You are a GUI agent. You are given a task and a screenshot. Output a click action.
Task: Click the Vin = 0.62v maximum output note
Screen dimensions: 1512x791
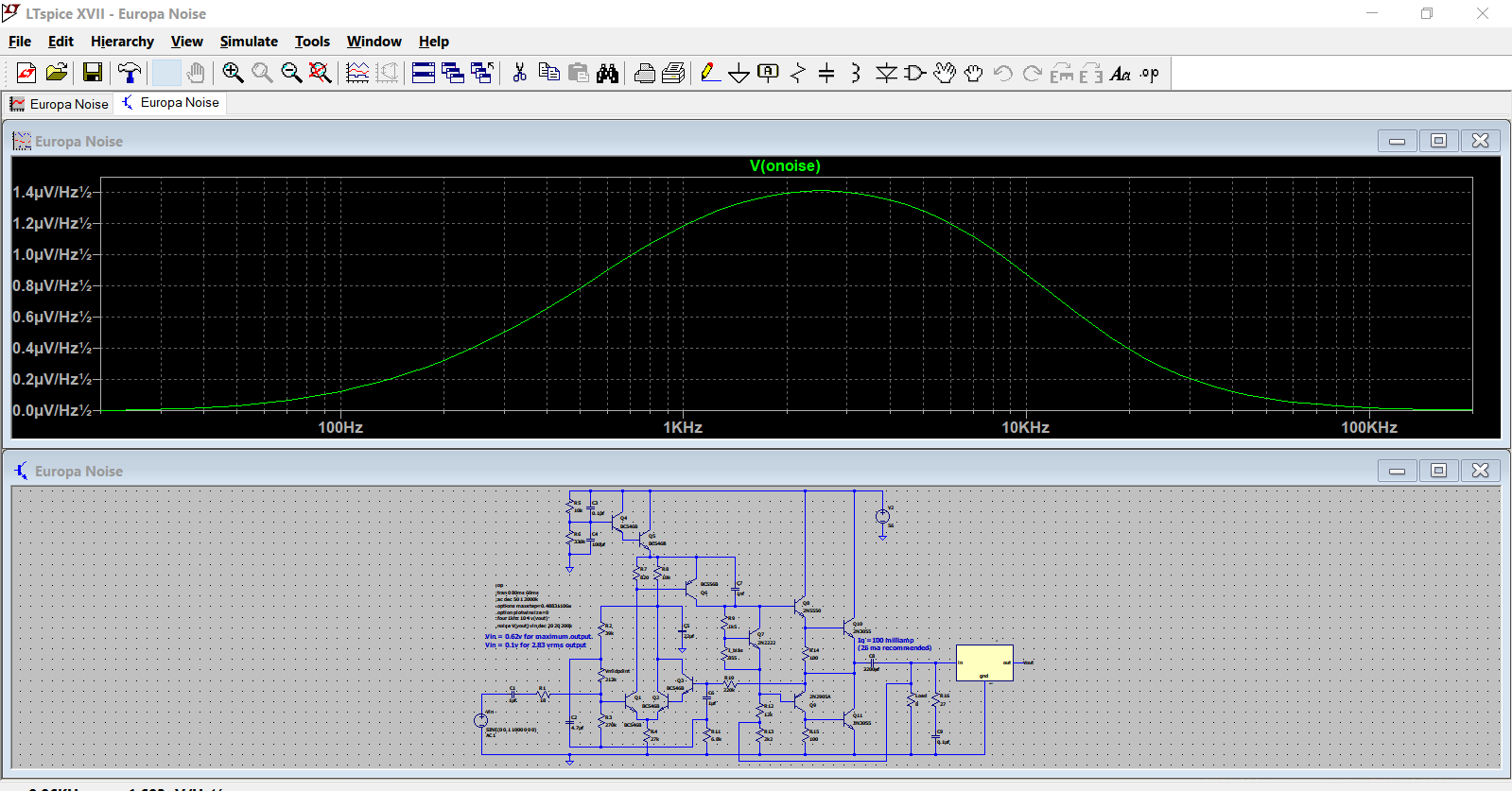click(x=538, y=637)
